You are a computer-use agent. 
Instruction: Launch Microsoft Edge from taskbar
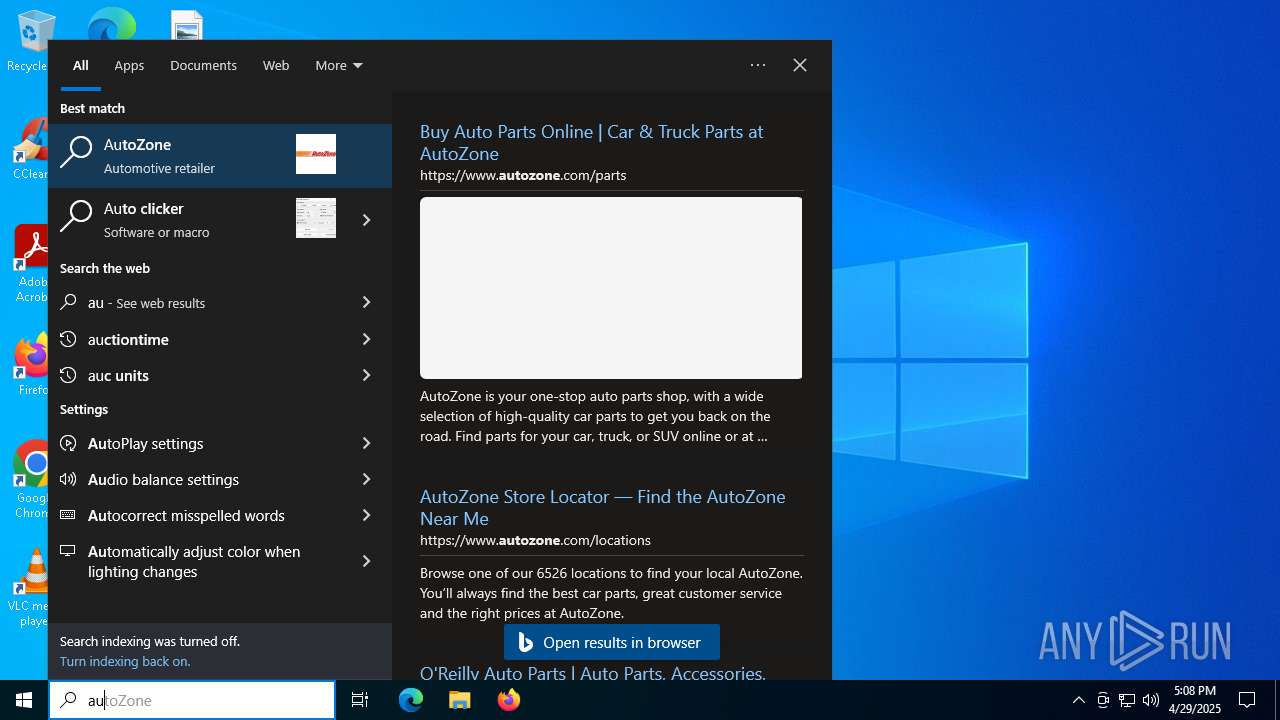point(411,700)
